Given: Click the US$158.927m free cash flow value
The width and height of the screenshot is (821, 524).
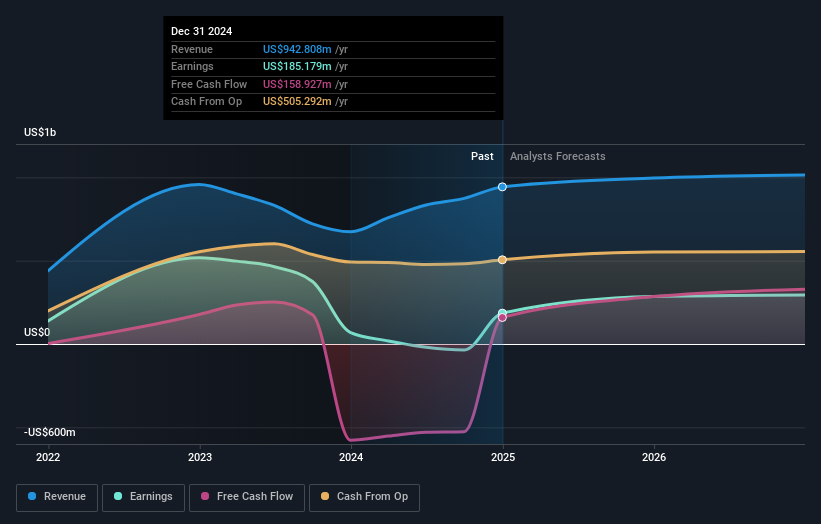Looking at the screenshot, I should pyautogui.click(x=297, y=84).
